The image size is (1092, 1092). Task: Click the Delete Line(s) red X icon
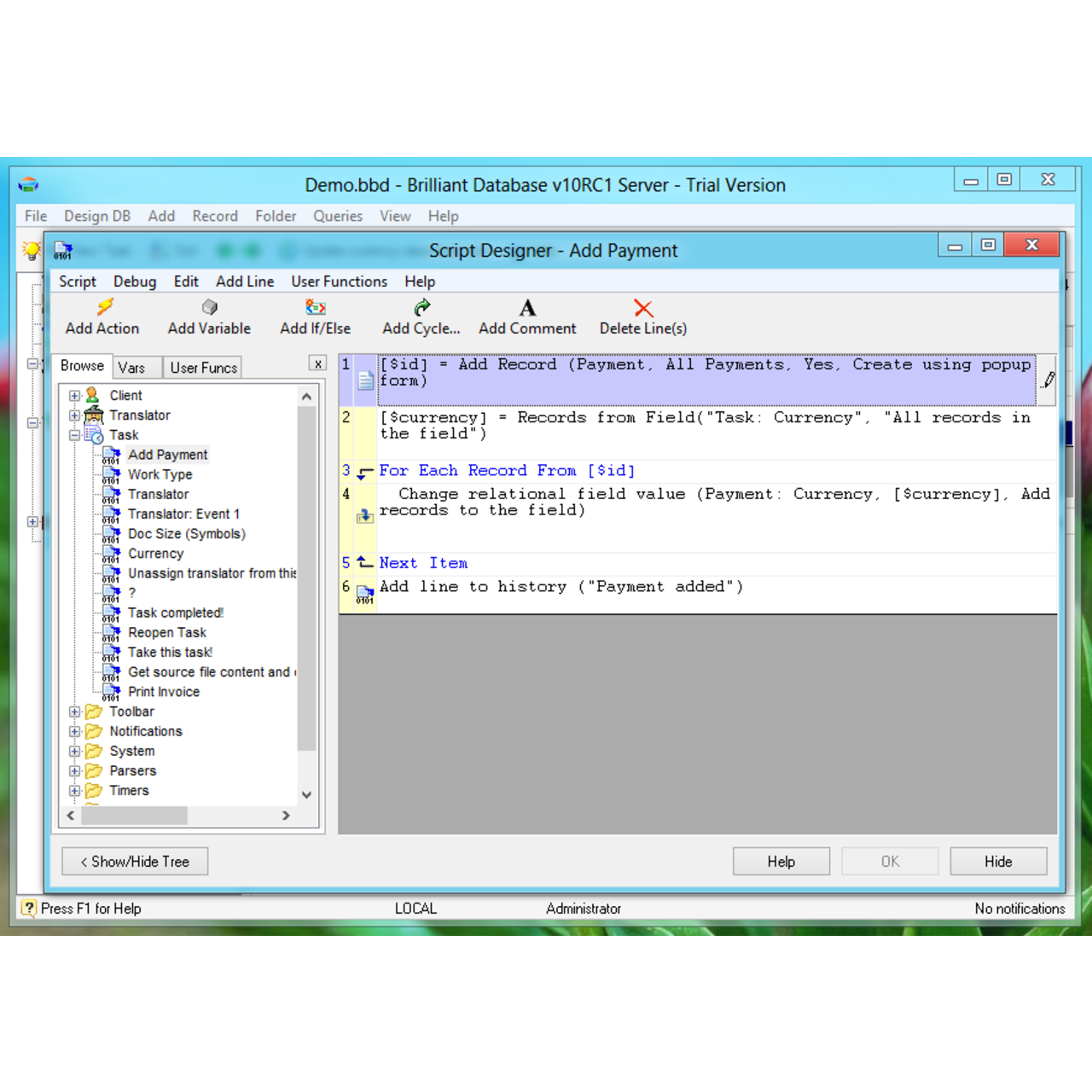point(643,308)
